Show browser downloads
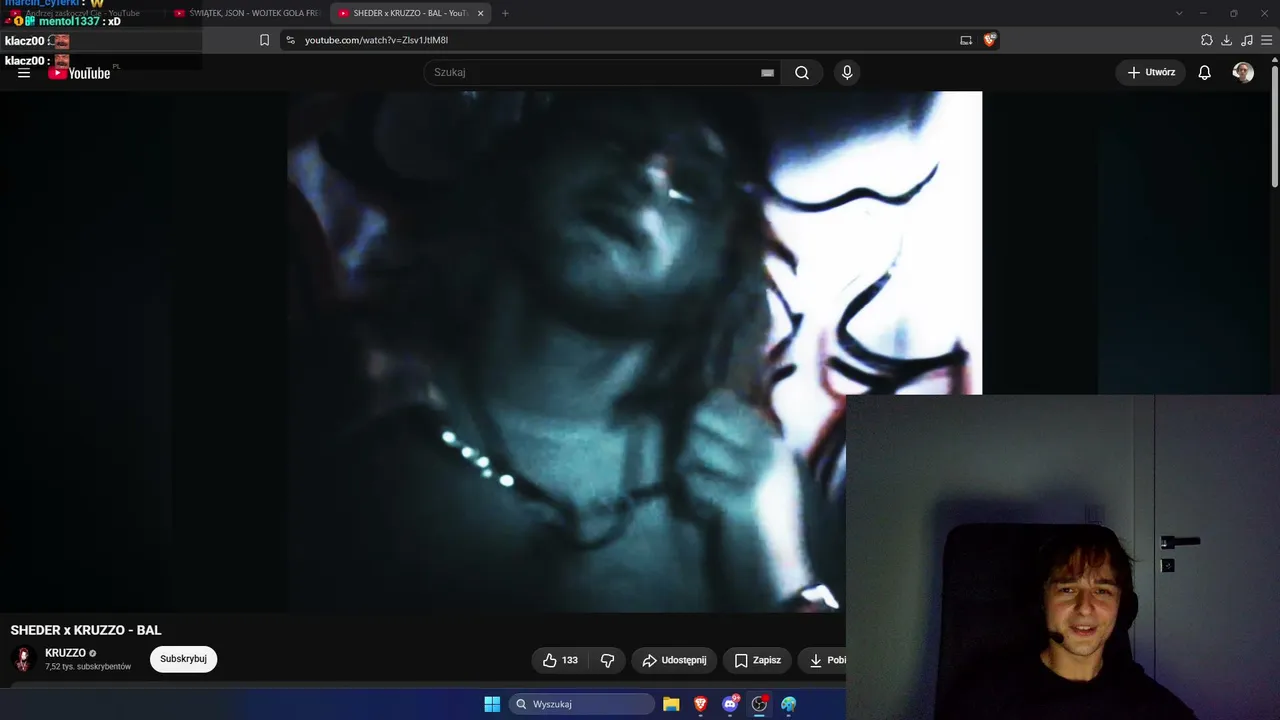The height and width of the screenshot is (720, 1280). (x=1227, y=40)
